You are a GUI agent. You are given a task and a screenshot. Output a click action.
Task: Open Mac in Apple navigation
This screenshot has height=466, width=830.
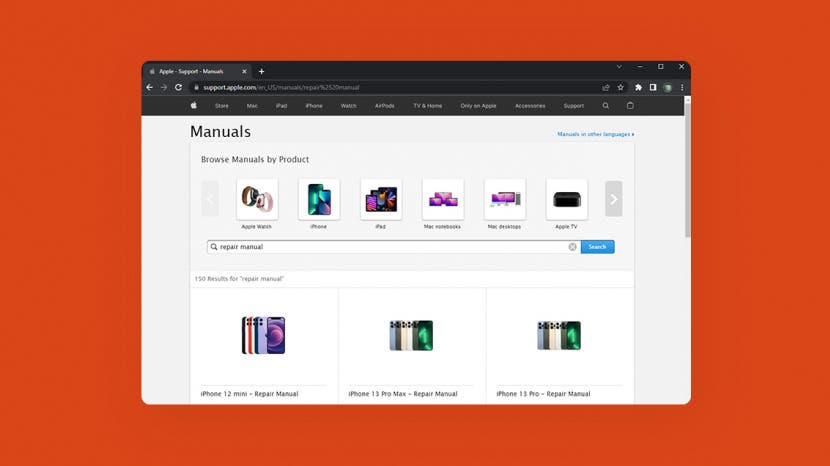(252, 106)
